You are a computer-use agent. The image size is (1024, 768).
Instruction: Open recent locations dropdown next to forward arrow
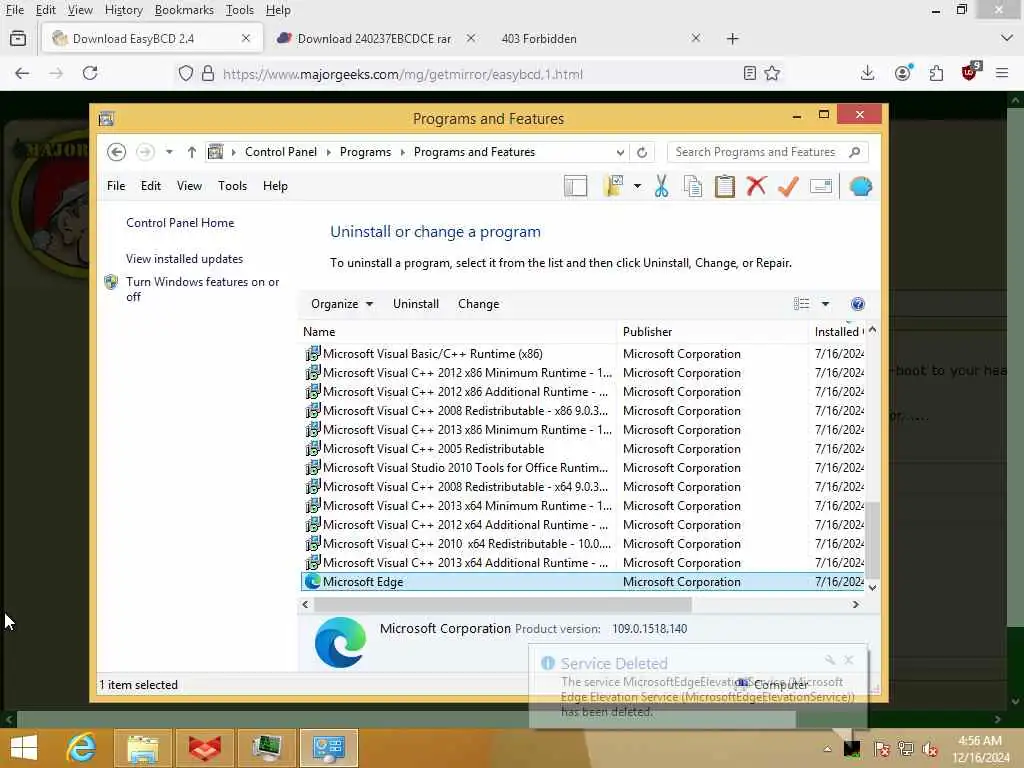click(169, 152)
